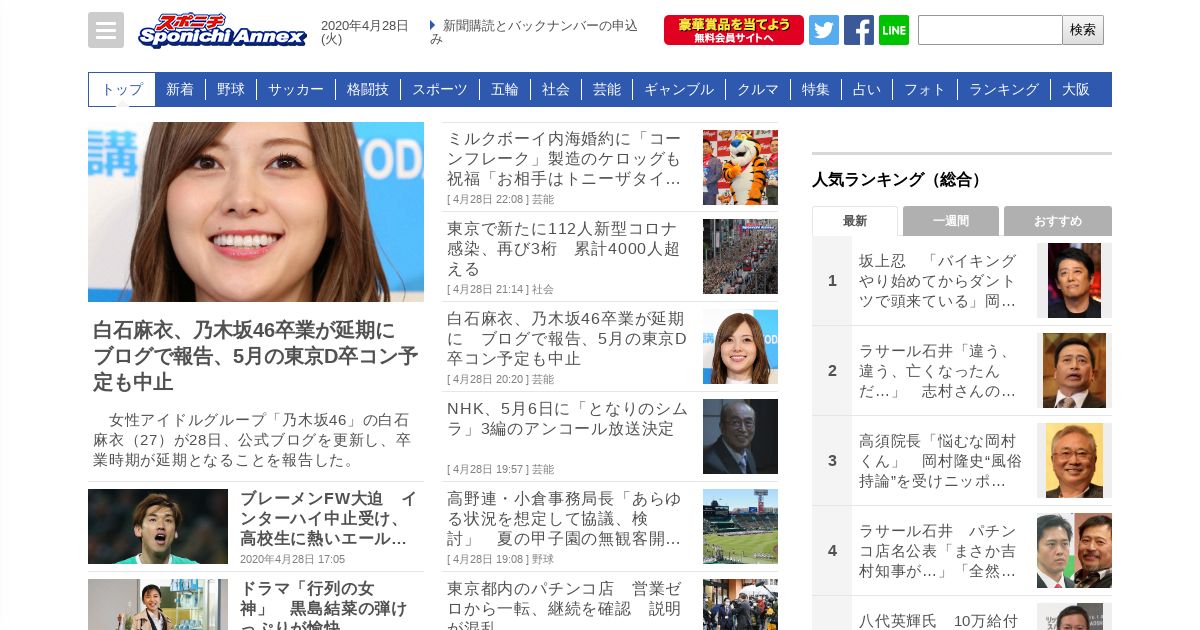Open the hamburger menu icon
This screenshot has width=1200, height=630.
click(106, 30)
